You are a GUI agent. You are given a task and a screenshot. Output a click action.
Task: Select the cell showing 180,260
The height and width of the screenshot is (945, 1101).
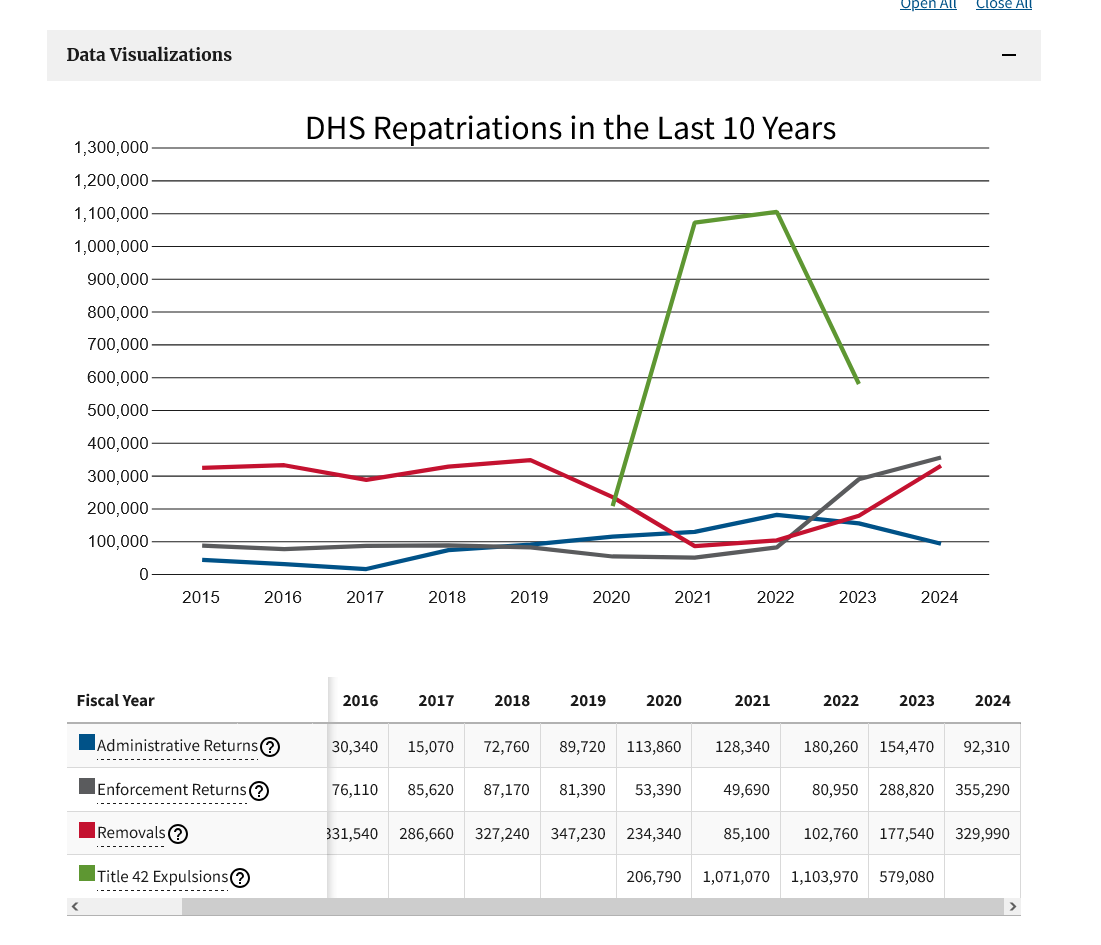tap(824, 746)
